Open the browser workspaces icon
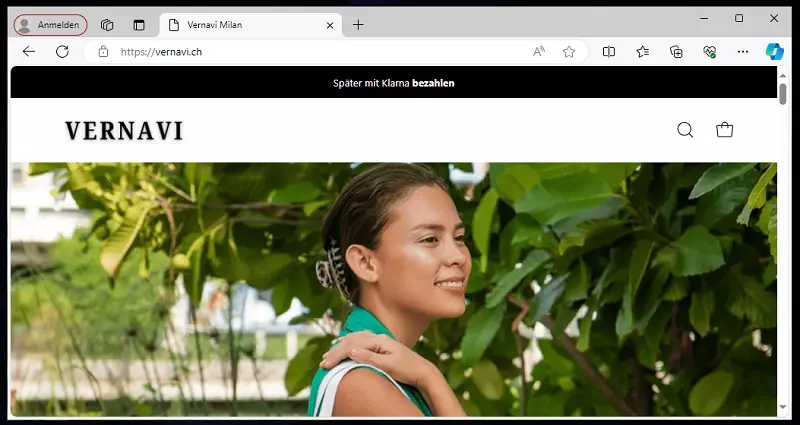Image resolution: width=800 pixels, height=425 pixels. point(107,25)
